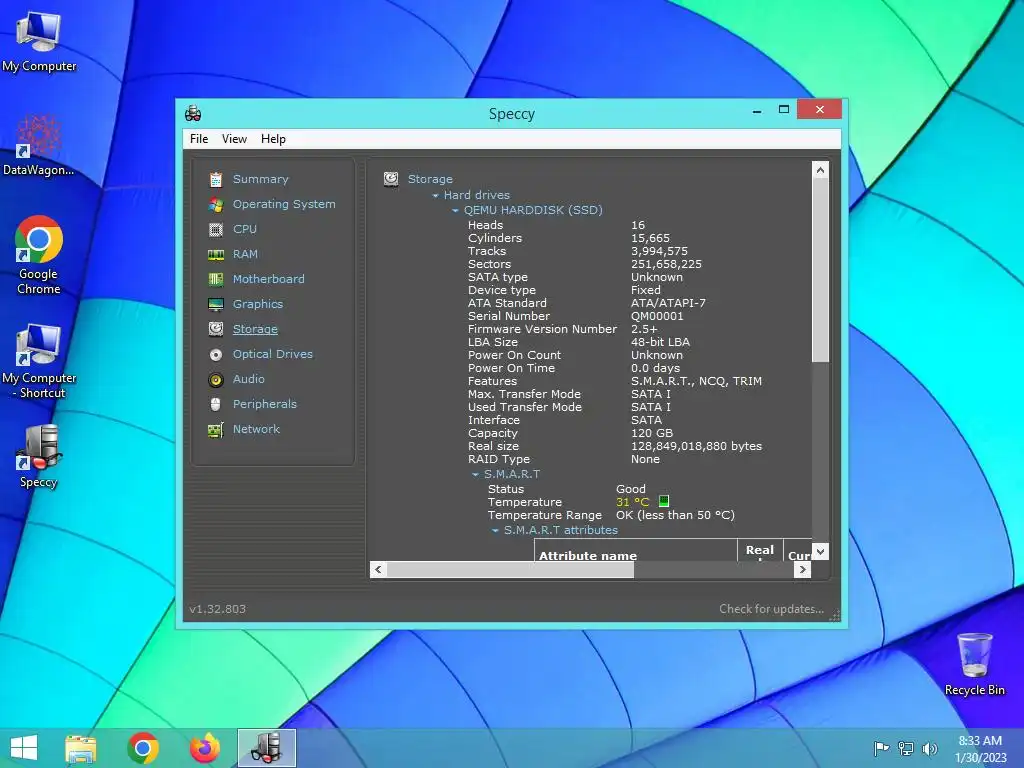The height and width of the screenshot is (768, 1024).
Task: Open the Peripherals section
Action: pyautogui.click(x=264, y=404)
